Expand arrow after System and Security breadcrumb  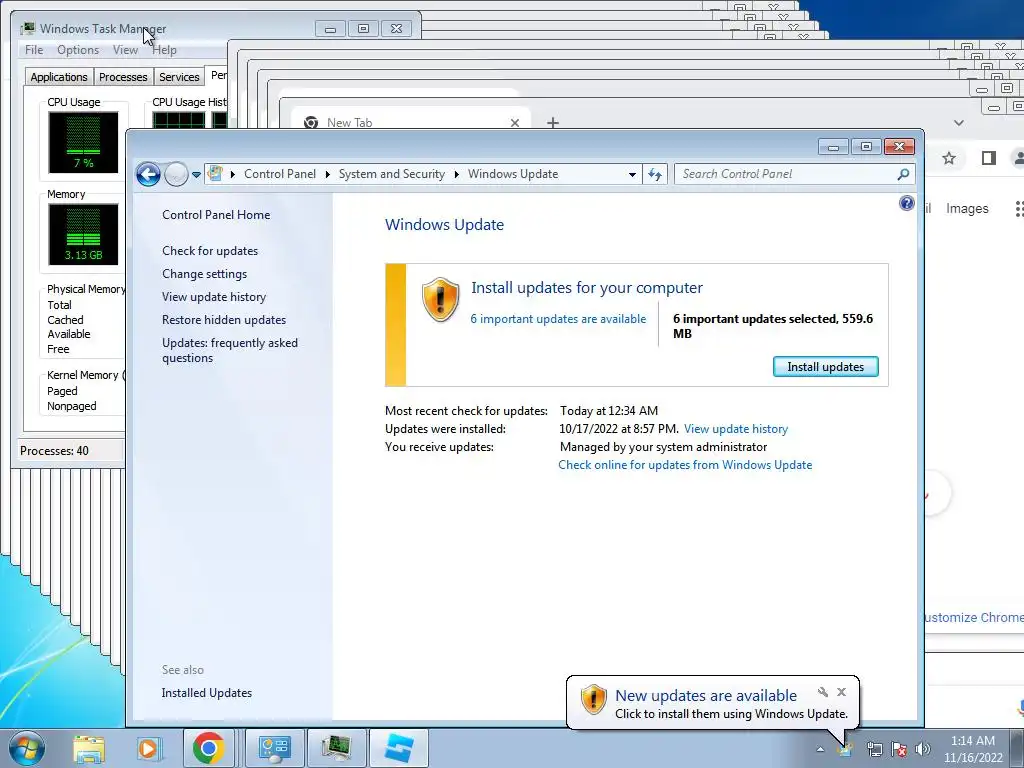tap(456, 174)
